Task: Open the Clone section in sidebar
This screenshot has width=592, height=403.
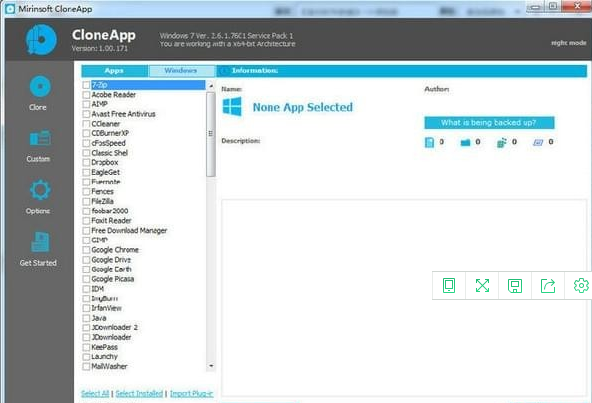Action: point(40,87)
